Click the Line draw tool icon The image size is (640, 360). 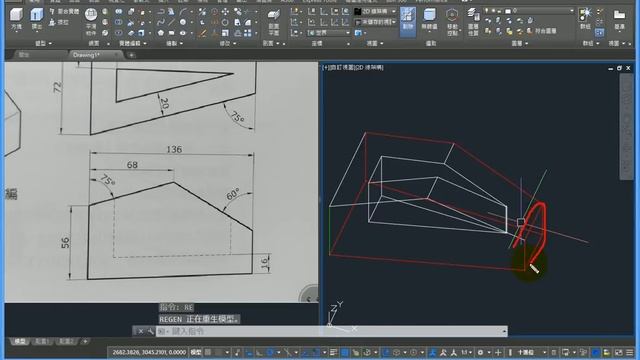(171, 22)
